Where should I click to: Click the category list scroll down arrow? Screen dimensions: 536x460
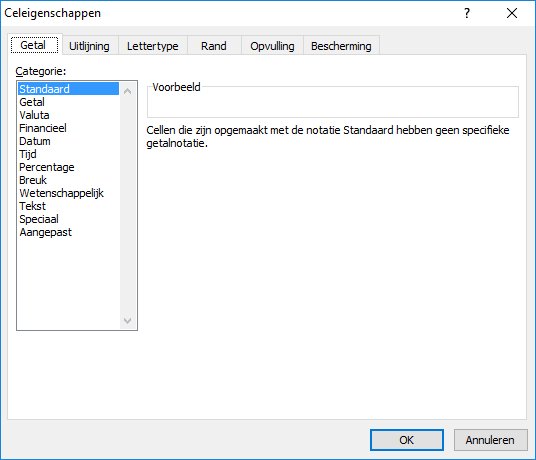coord(128,321)
